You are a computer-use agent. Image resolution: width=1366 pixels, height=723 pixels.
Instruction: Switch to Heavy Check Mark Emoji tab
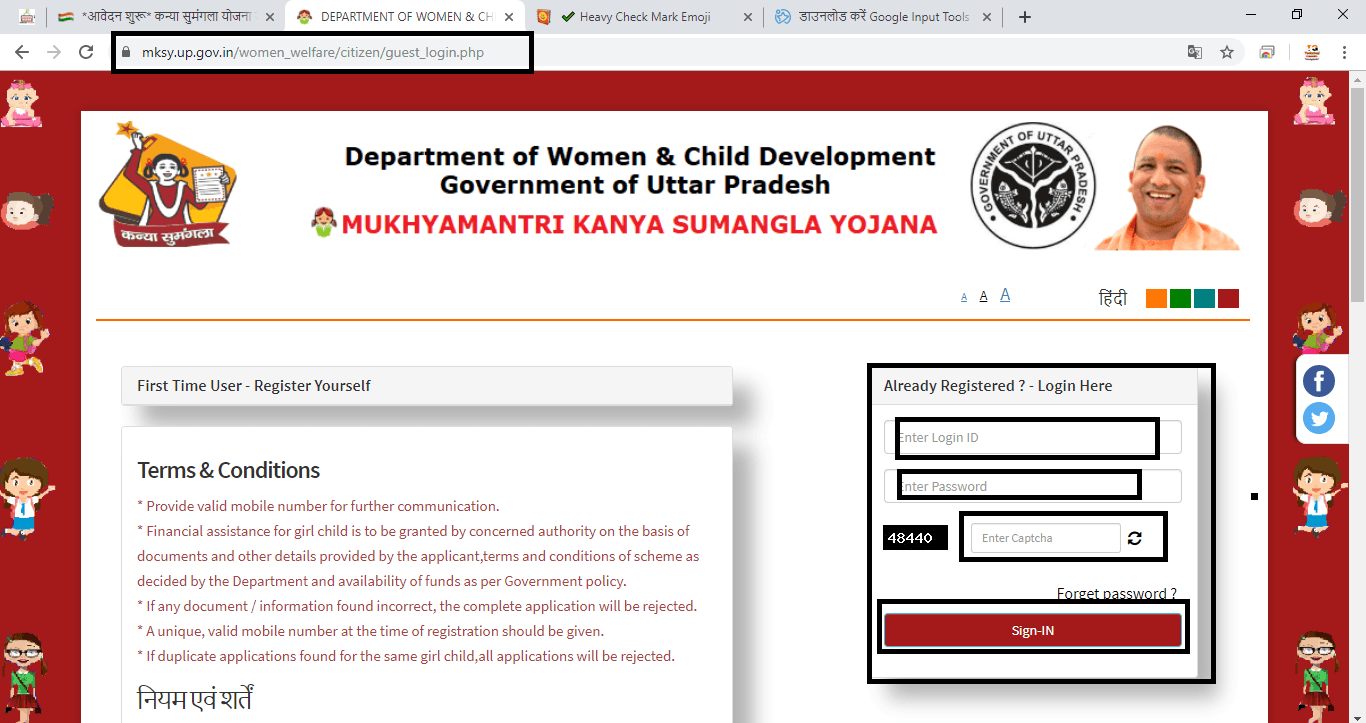click(644, 17)
